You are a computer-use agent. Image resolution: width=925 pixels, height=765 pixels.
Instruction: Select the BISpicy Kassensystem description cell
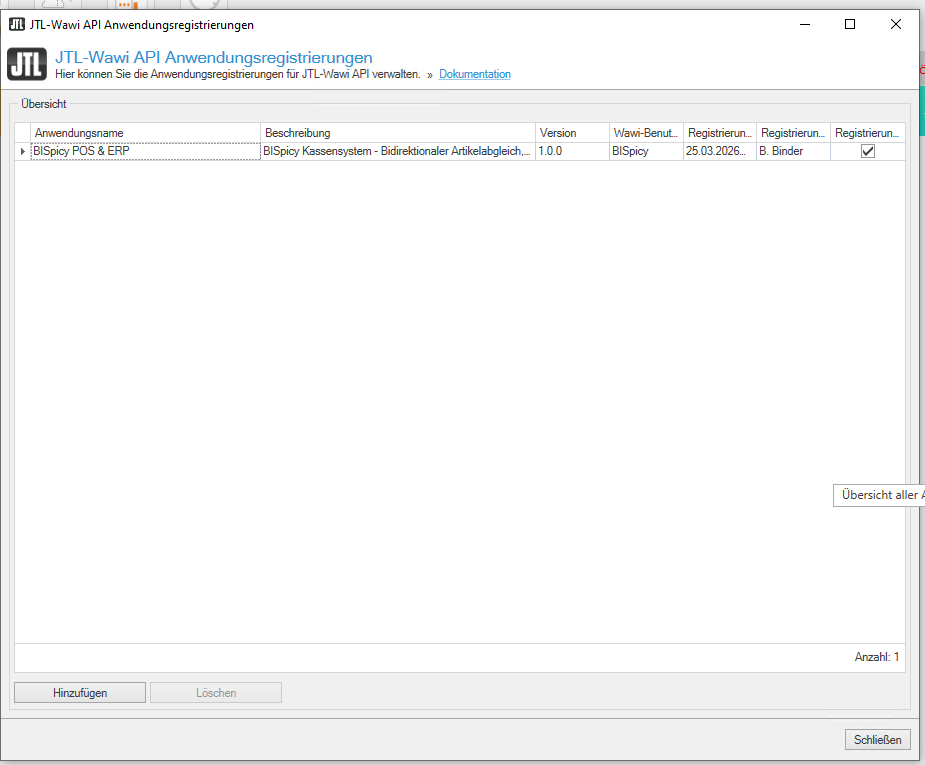coord(397,152)
